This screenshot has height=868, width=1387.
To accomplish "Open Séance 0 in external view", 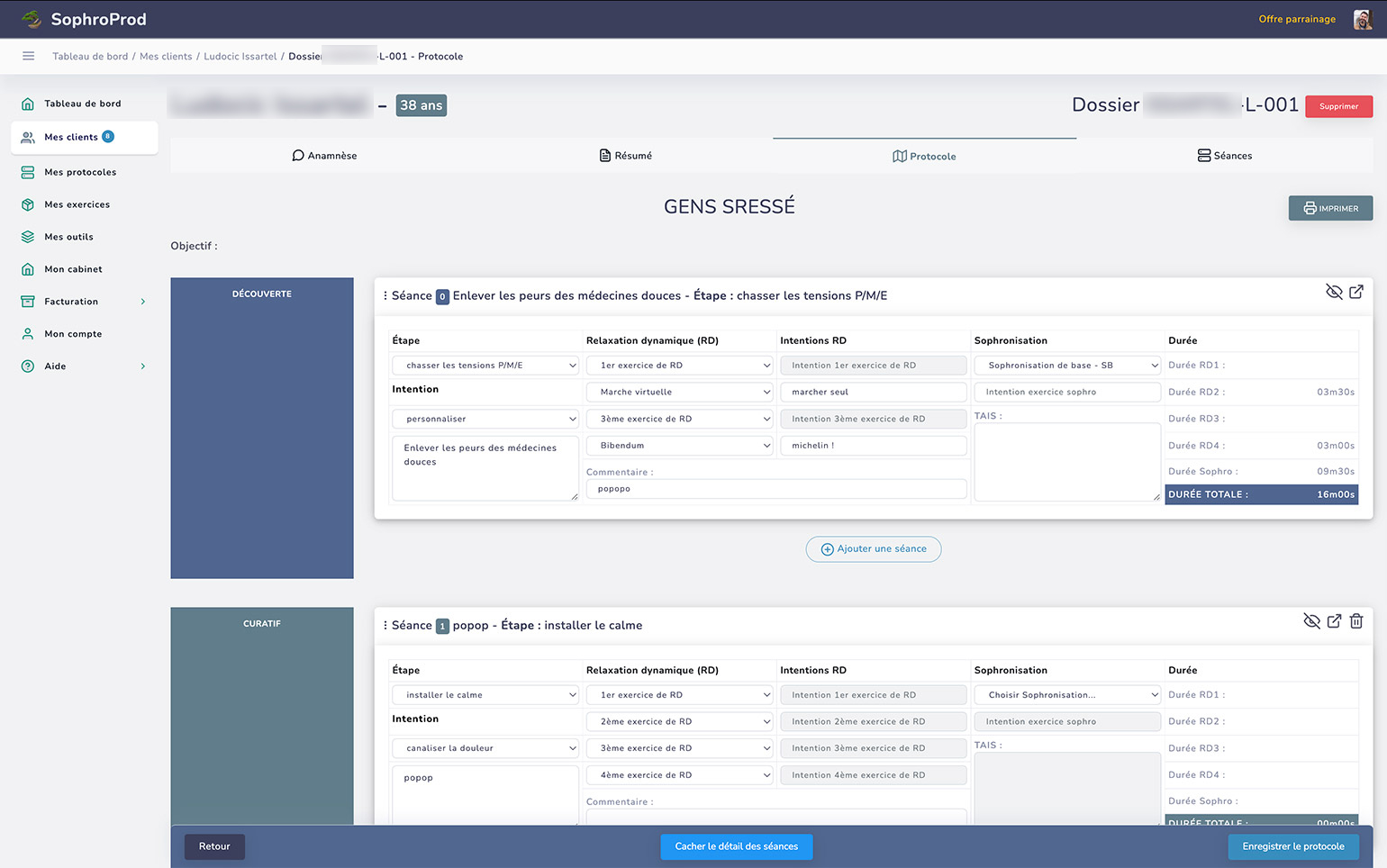I will (1356, 292).
